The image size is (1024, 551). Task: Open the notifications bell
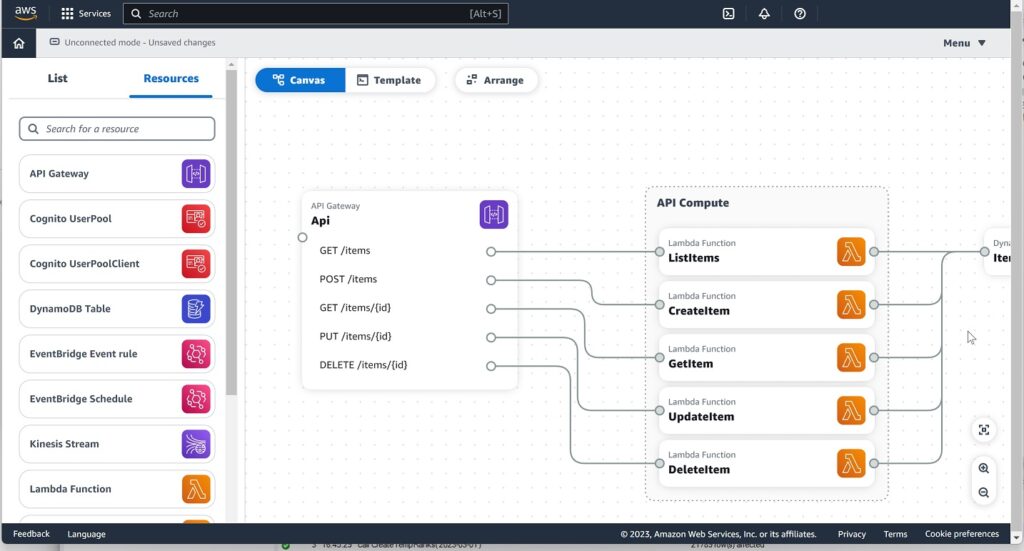coord(764,14)
